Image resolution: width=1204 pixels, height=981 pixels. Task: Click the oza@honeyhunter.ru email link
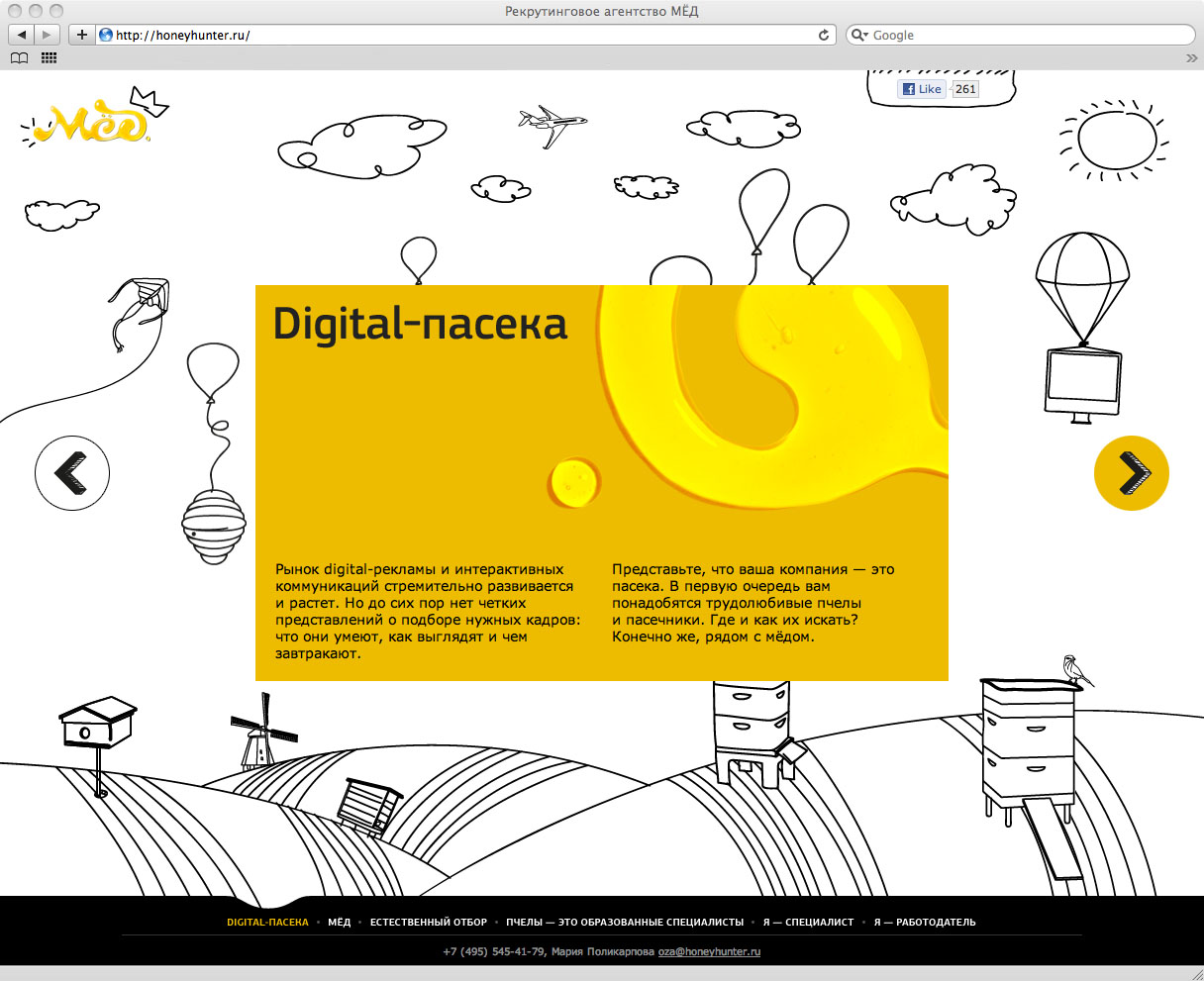709,951
